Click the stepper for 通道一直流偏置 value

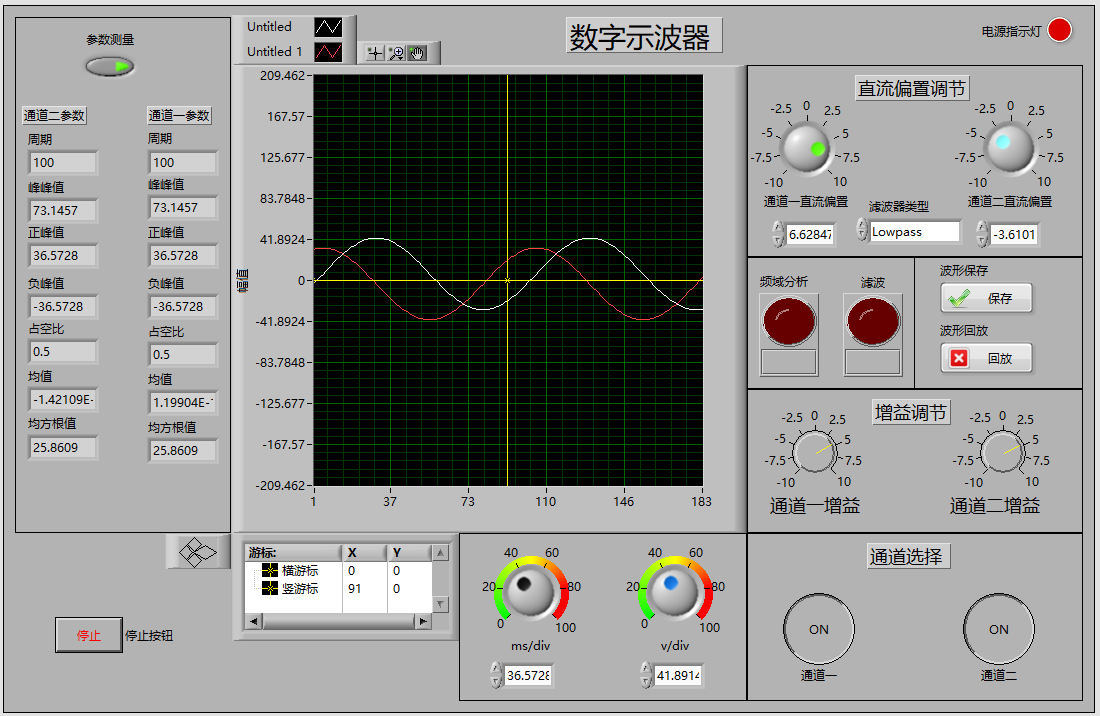777,234
